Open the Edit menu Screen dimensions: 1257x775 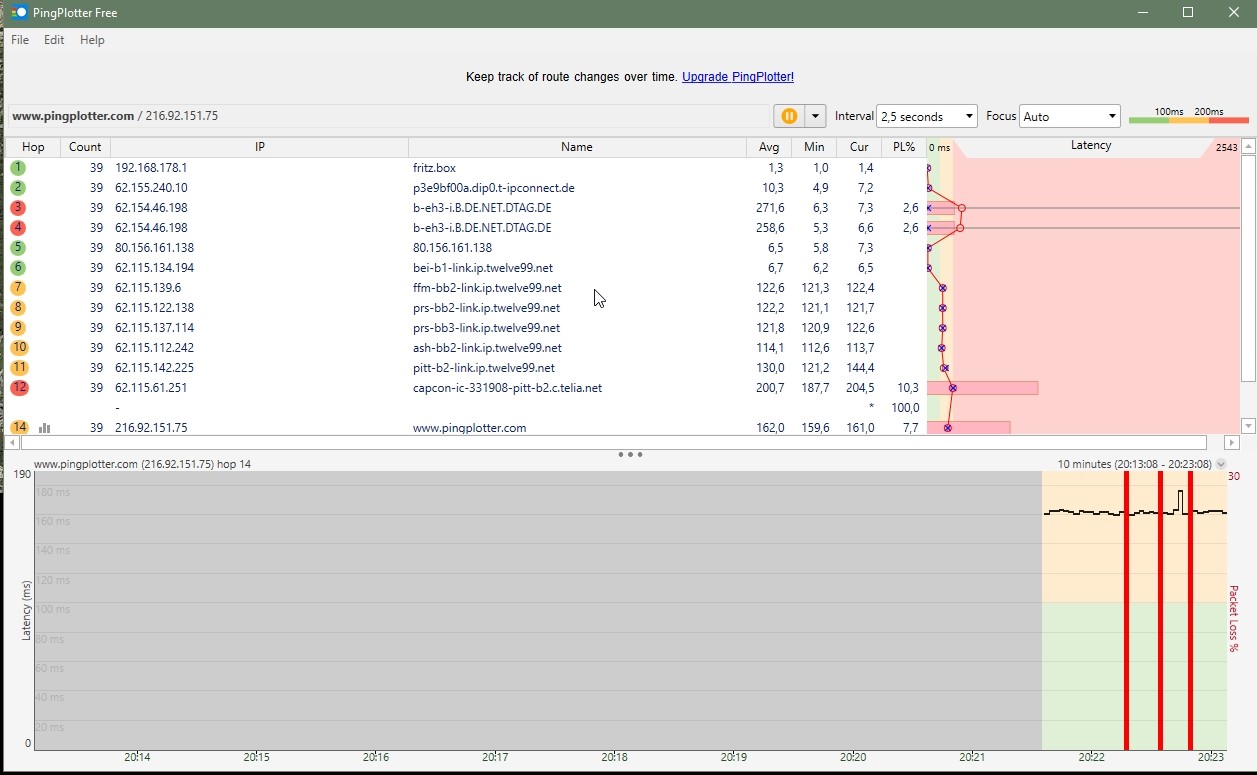(x=54, y=40)
